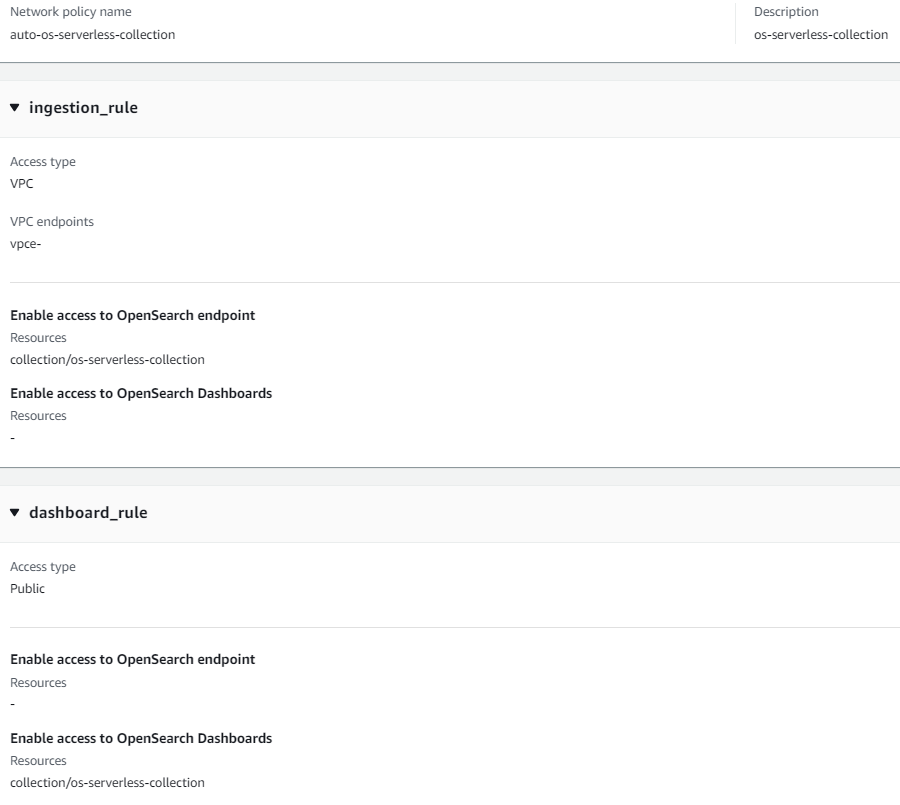Viewport: 900px width, 805px height.
Task: Click the Public access type value
Action: click(x=28, y=589)
